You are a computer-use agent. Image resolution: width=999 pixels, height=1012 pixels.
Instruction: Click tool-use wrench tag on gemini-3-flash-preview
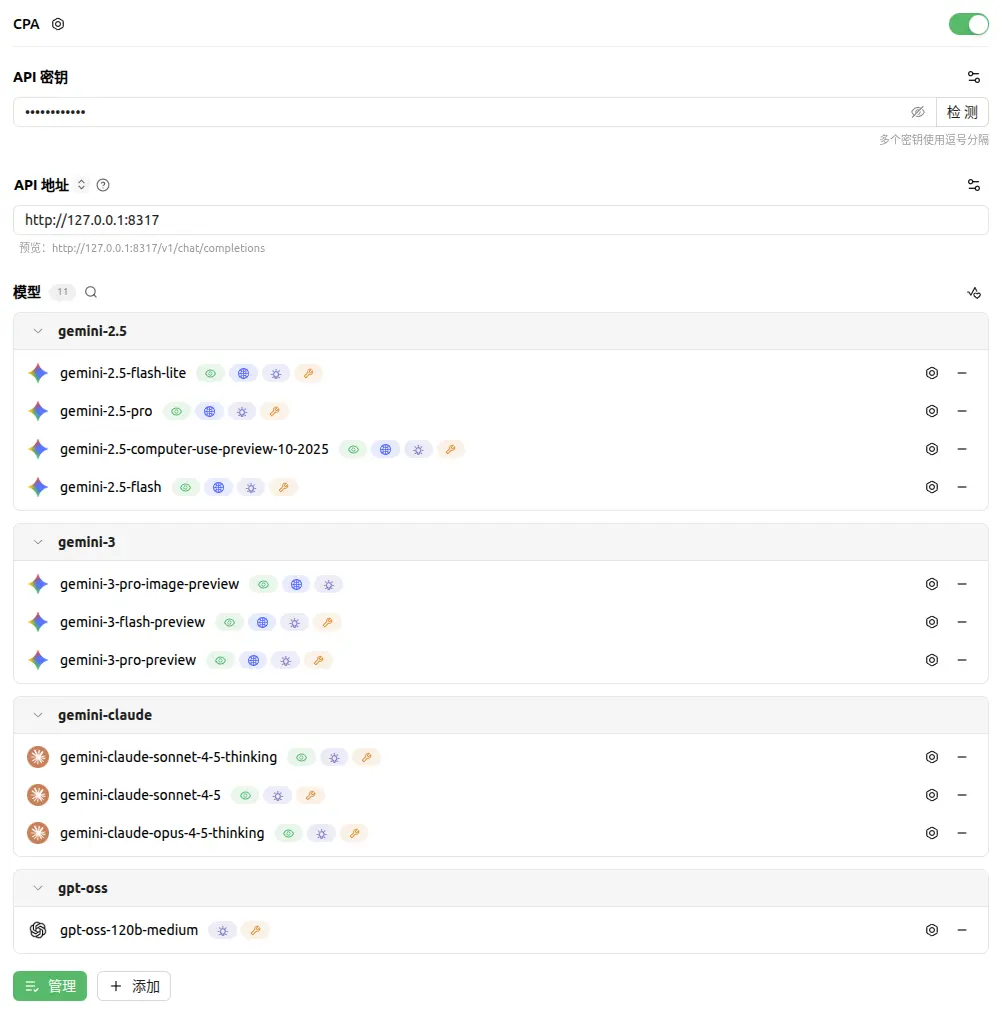(327, 623)
